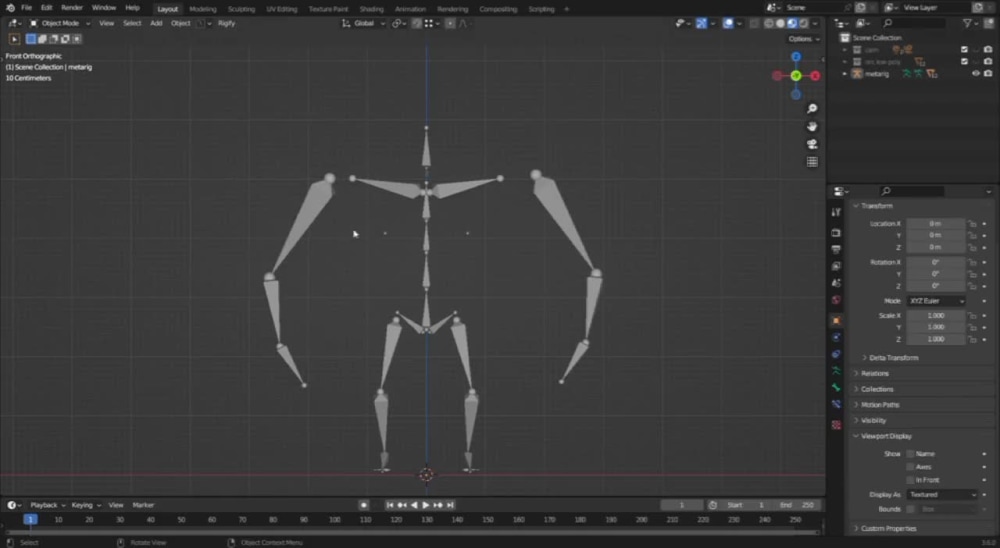
Task: Open the View Layer properties tab icon
Action: pos(836,266)
